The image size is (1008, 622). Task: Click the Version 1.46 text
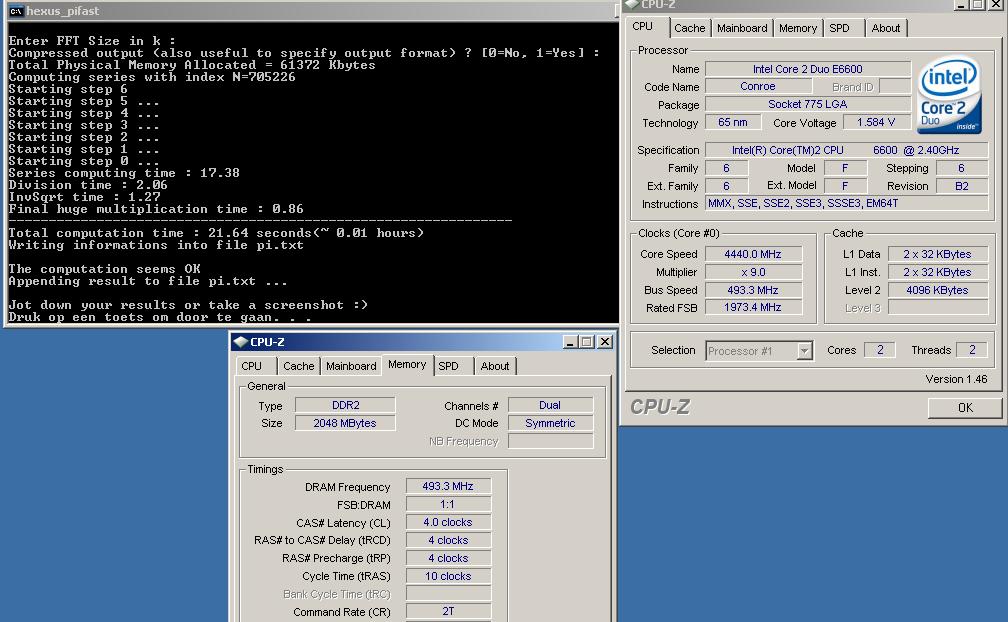pos(956,379)
